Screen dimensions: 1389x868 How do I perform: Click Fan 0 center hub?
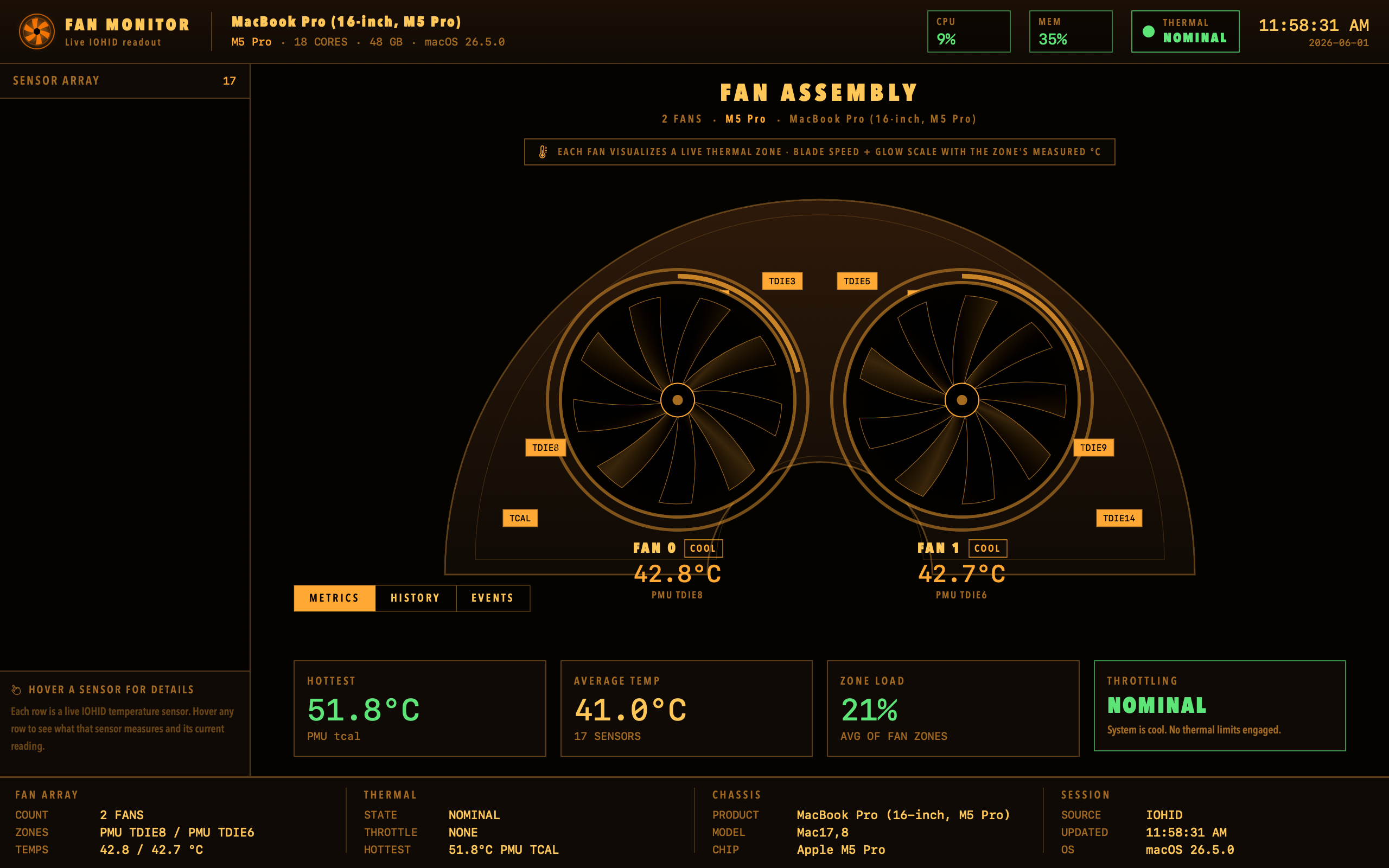(x=677, y=400)
